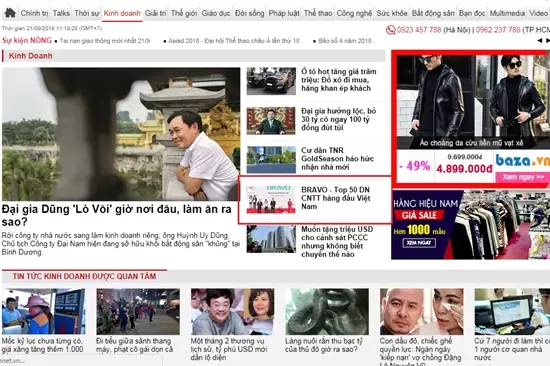Open the Multimedia section

(x=507, y=13)
